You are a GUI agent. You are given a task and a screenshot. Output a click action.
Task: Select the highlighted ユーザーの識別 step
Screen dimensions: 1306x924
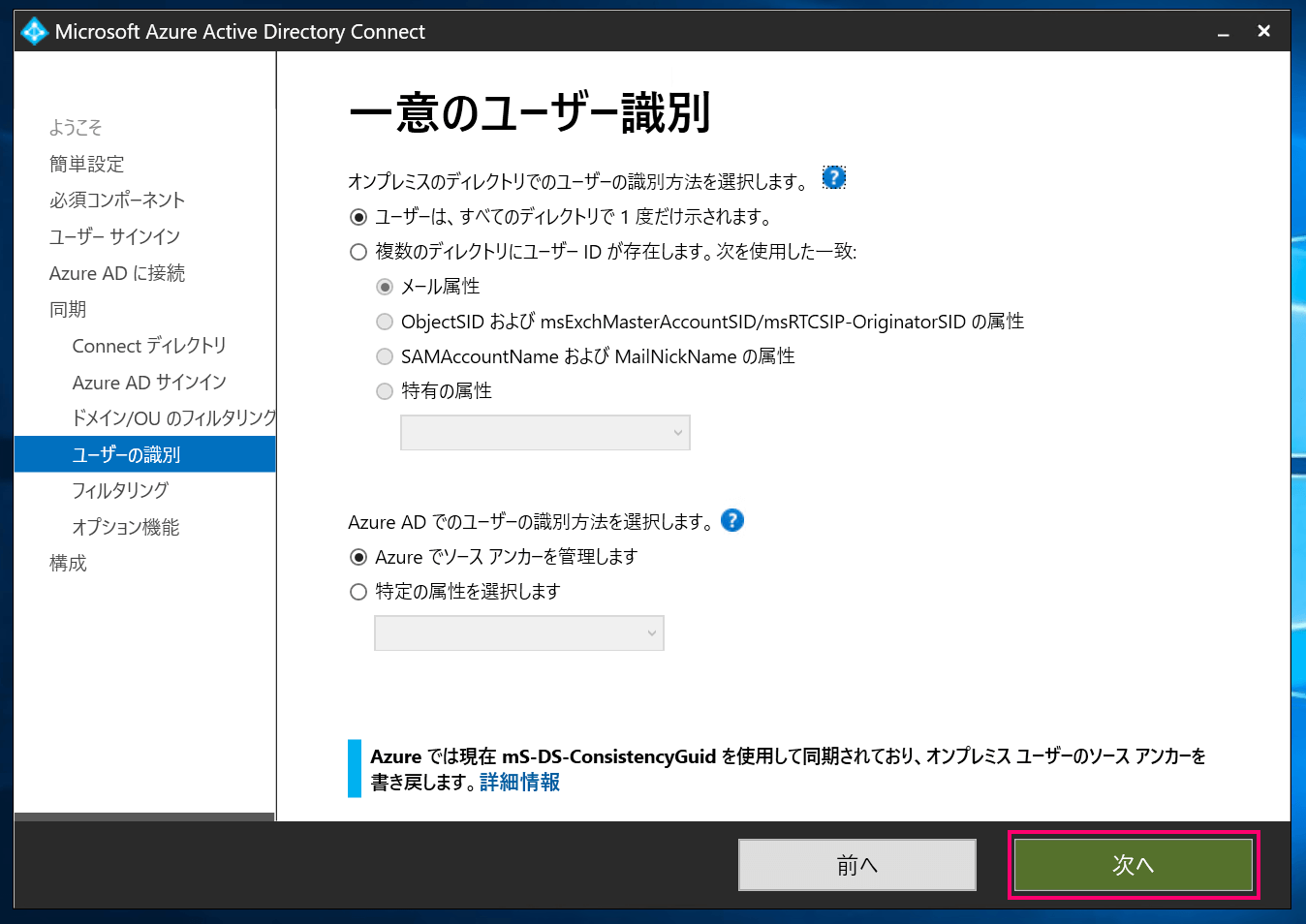coord(145,454)
